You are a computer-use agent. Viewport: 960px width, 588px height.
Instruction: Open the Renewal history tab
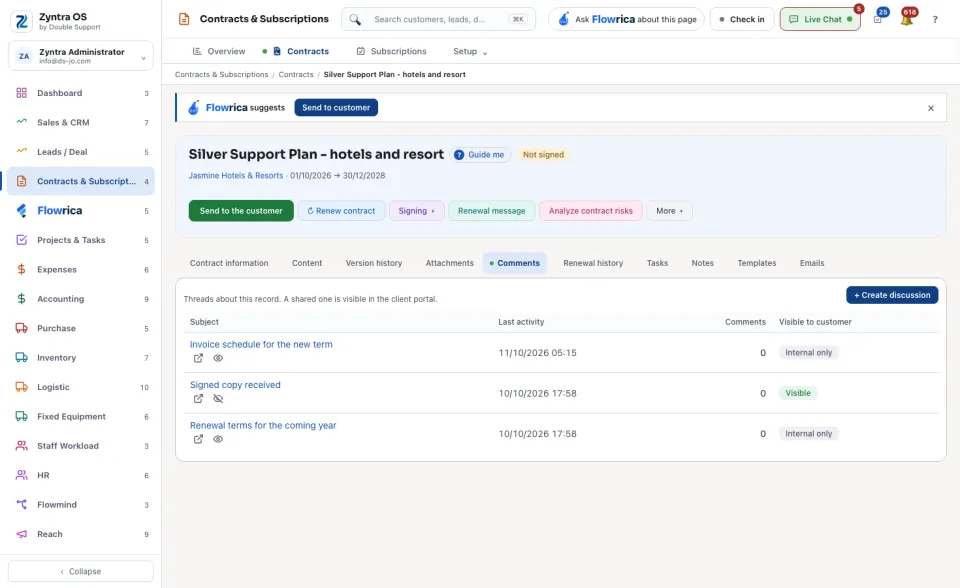point(593,263)
